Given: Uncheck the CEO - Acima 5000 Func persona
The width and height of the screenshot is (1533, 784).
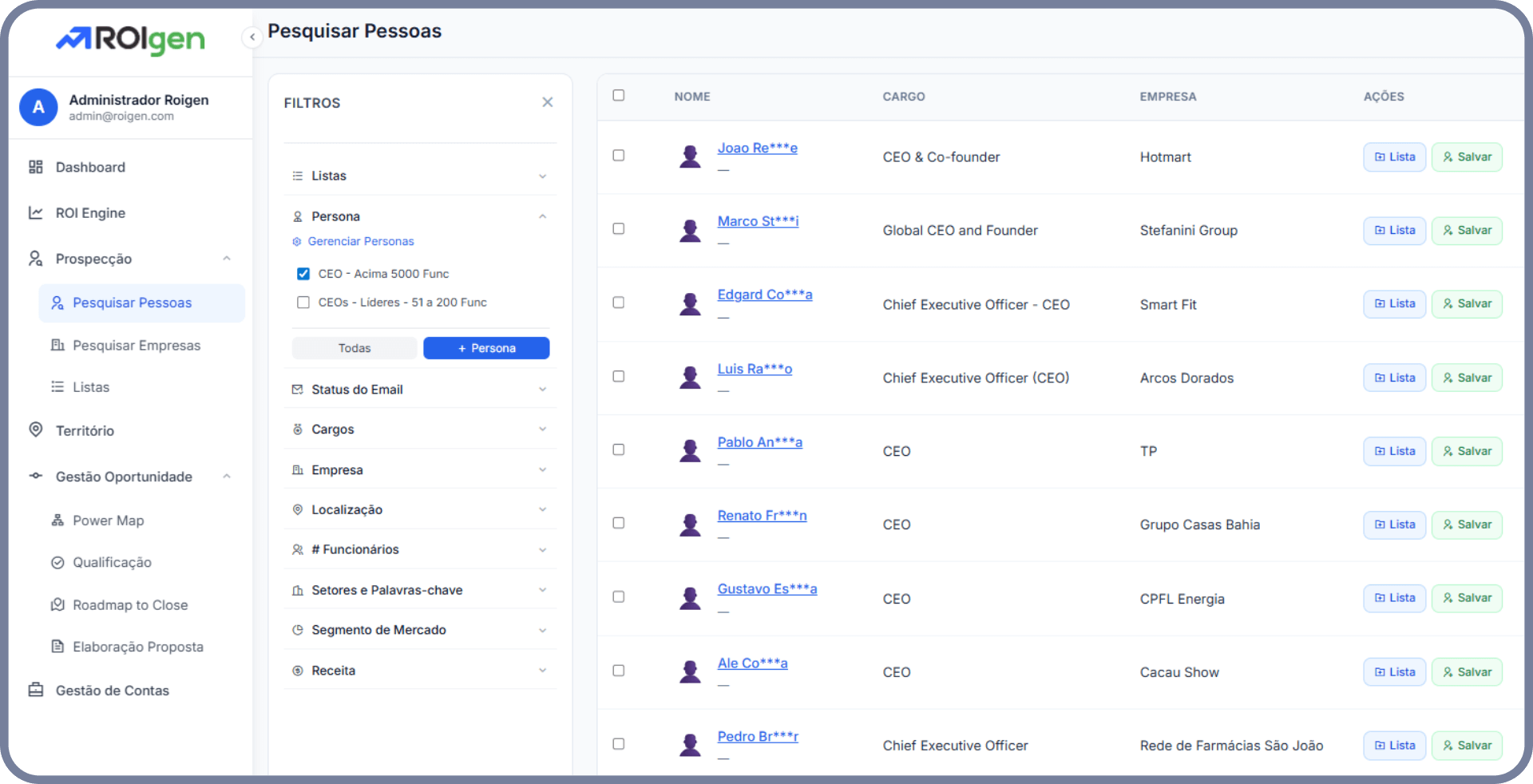Looking at the screenshot, I should coord(303,274).
